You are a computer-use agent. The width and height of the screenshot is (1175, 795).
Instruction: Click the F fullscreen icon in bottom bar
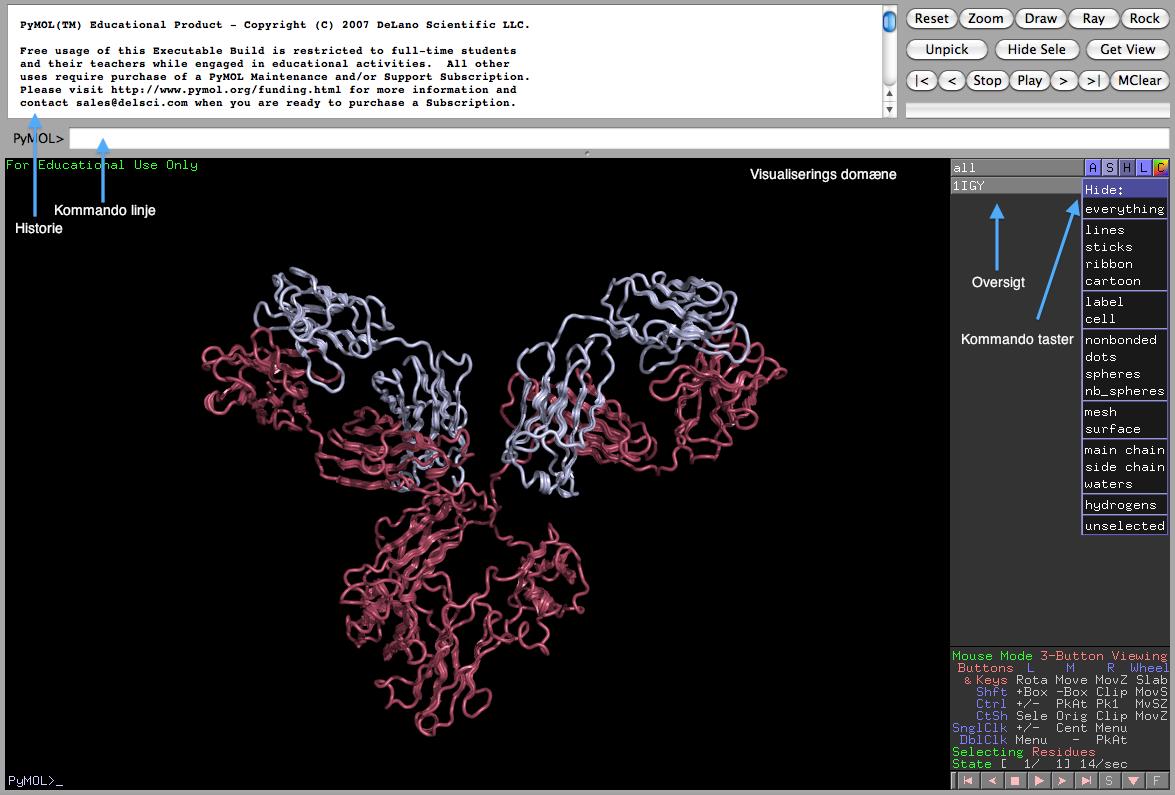(x=1156, y=780)
